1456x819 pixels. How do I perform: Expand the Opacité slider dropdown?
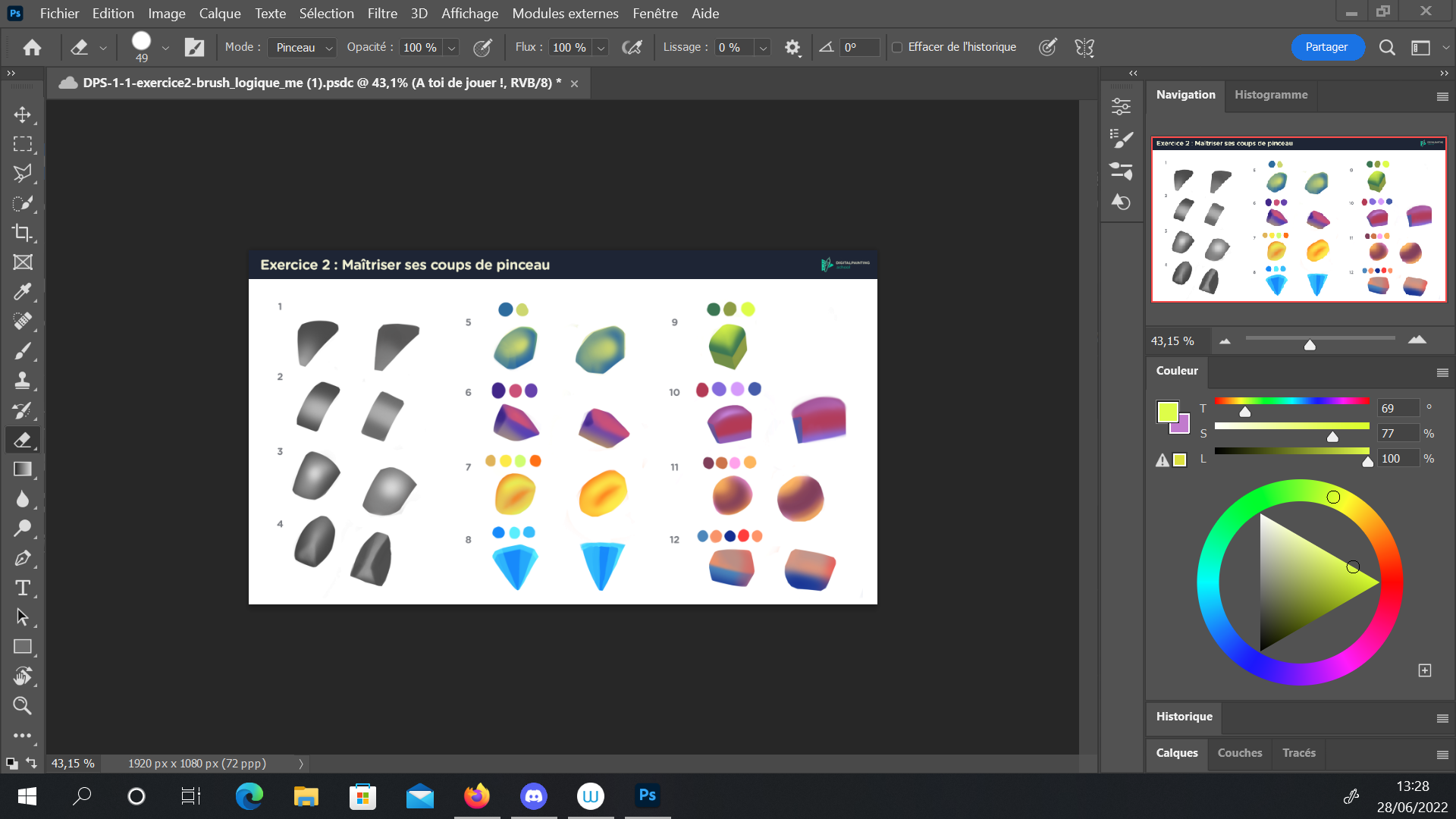(451, 48)
